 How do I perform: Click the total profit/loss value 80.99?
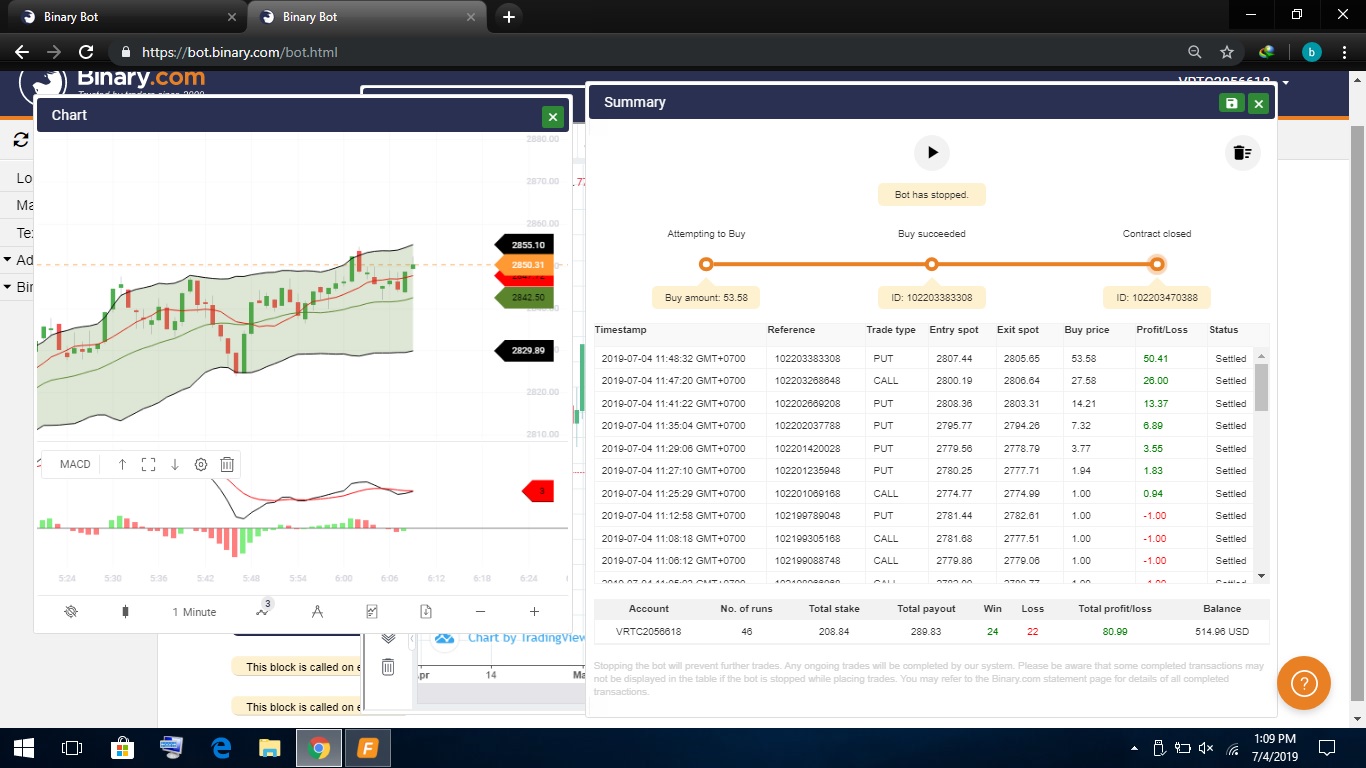pos(1114,632)
